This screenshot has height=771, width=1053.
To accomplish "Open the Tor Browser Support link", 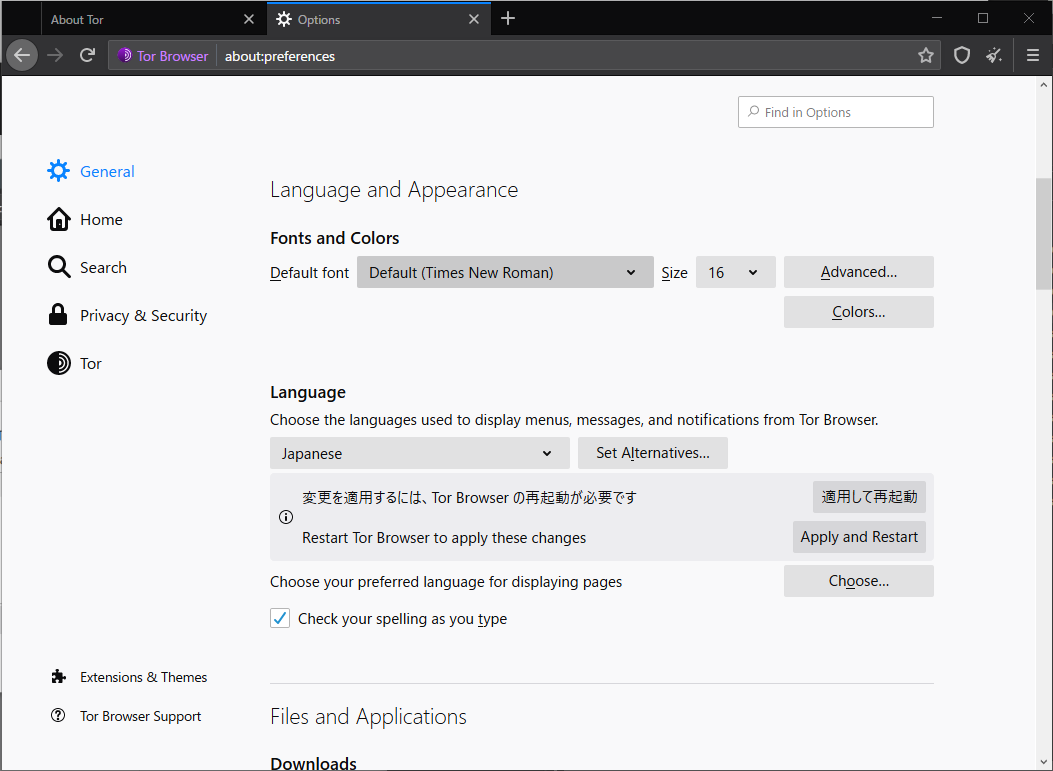I will (140, 716).
